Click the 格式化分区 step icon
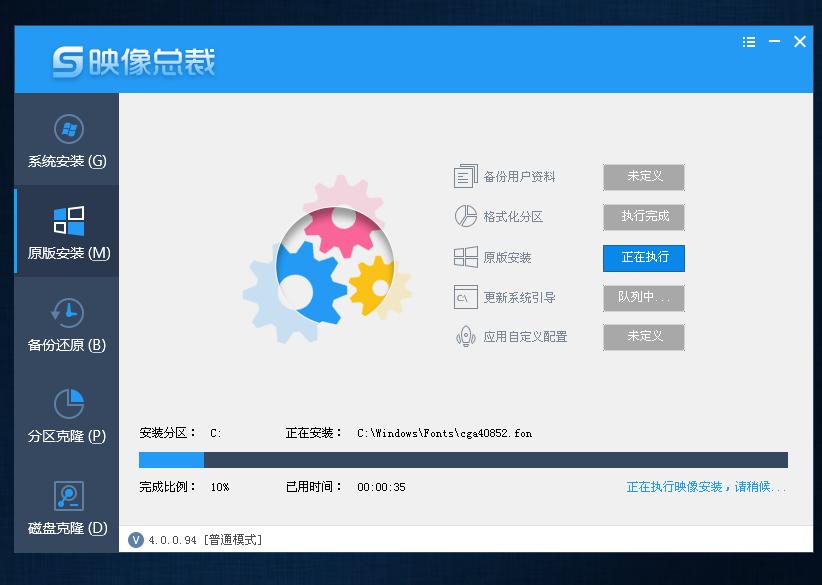 point(466,217)
